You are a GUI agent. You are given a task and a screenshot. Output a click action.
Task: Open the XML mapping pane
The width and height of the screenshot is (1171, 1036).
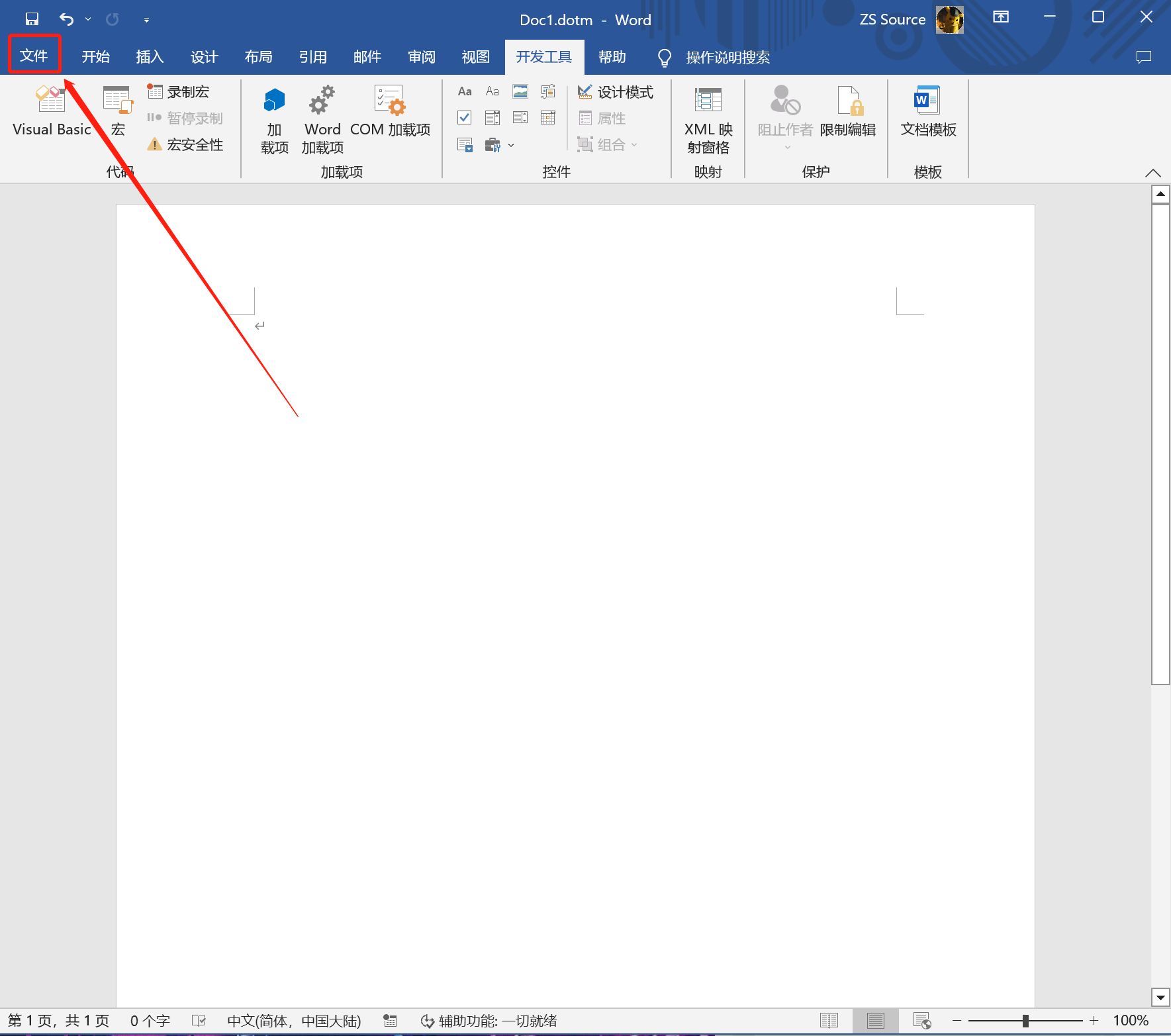(x=708, y=119)
